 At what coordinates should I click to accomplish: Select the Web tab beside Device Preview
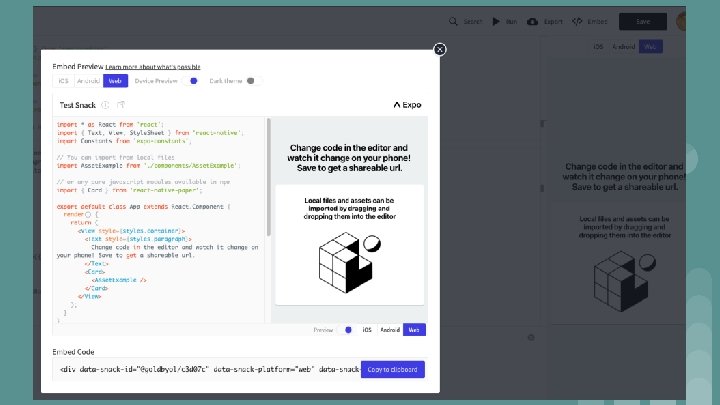tap(115, 81)
